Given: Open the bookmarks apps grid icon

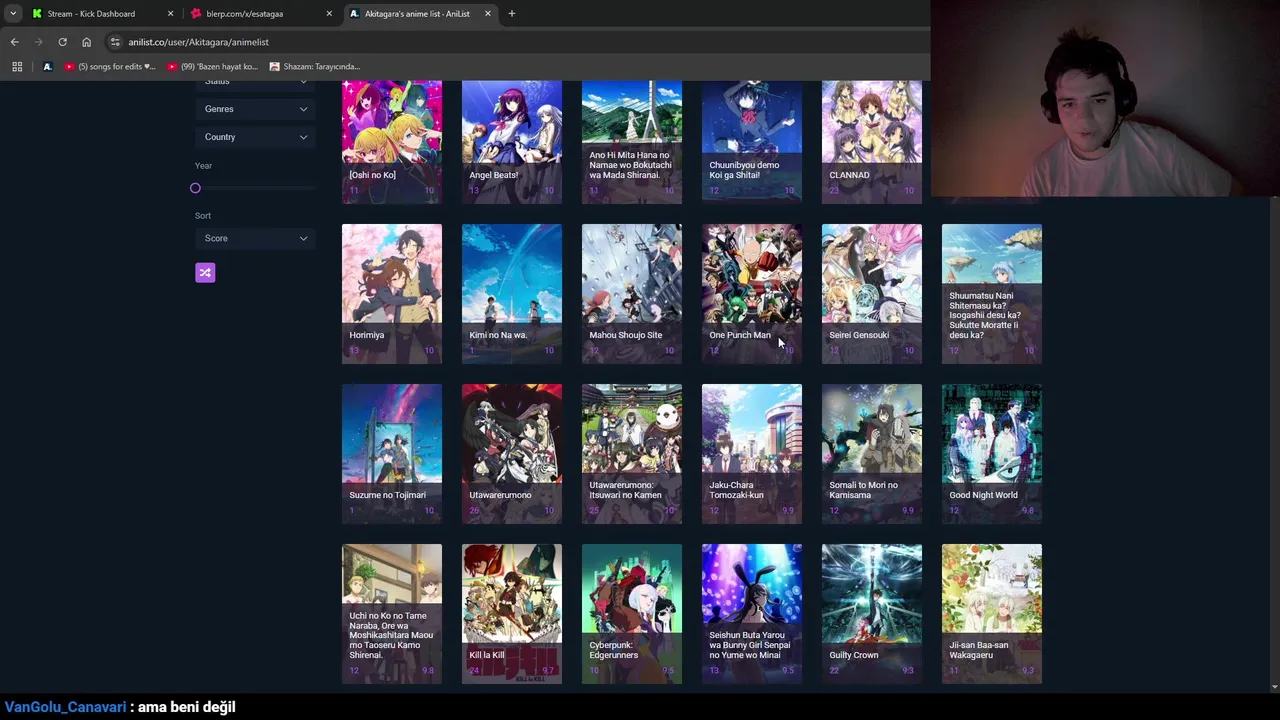Looking at the screenshot, I should [17, 67].
